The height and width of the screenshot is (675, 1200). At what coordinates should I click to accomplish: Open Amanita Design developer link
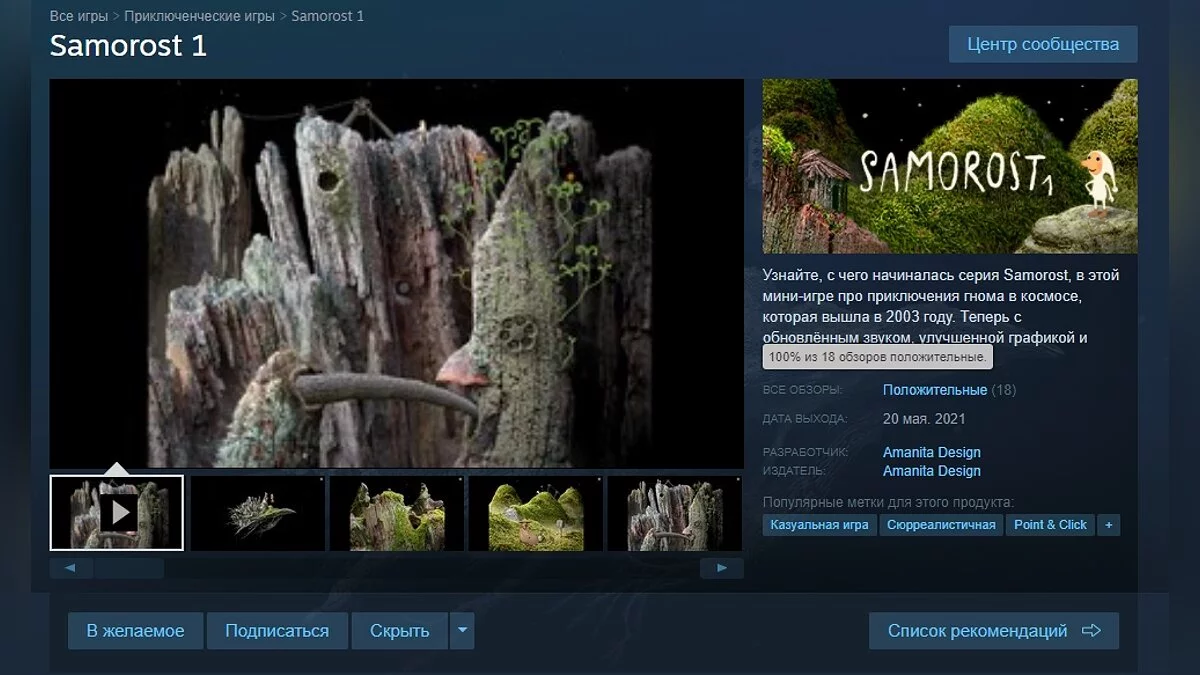pyautogui.click(x=931, y=452)
